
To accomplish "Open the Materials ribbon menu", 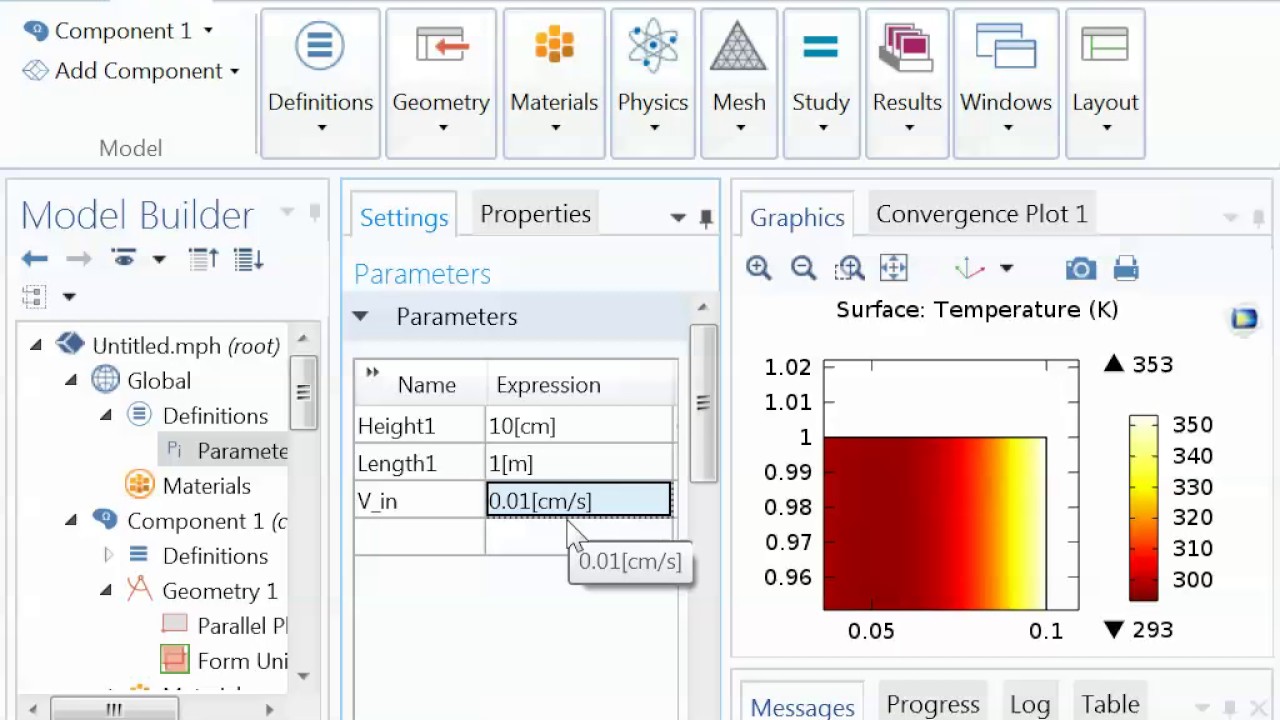I will [x=554, y=83].
